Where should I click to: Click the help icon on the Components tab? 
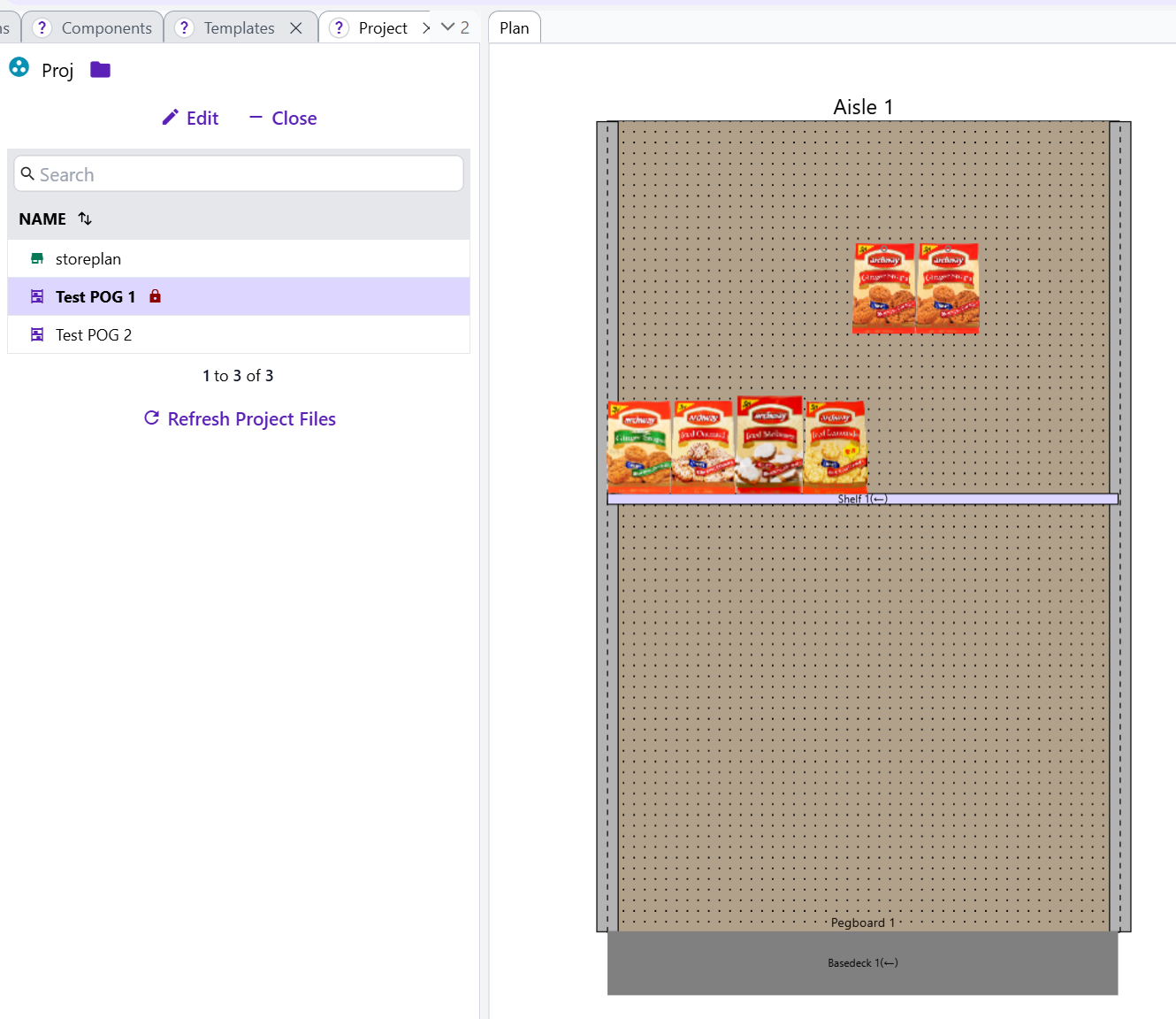42,28
